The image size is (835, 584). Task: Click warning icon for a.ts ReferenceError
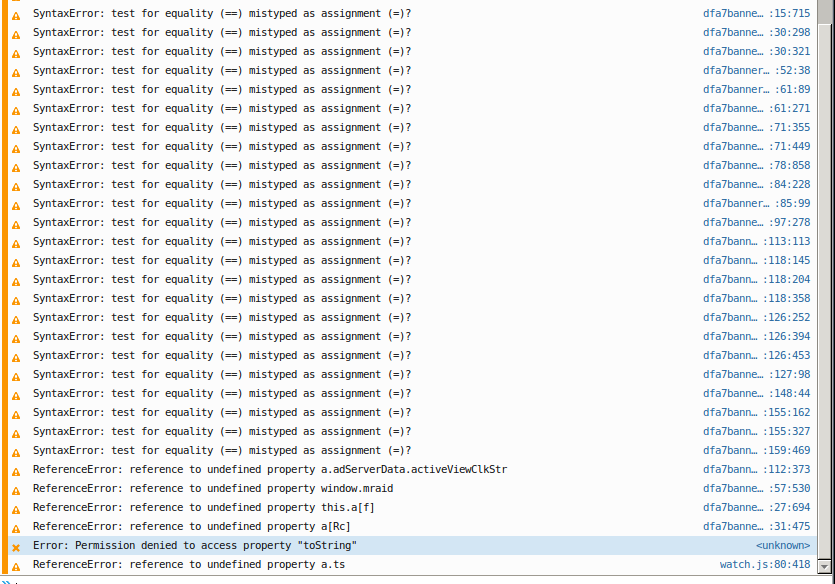[x=16, y=566]
